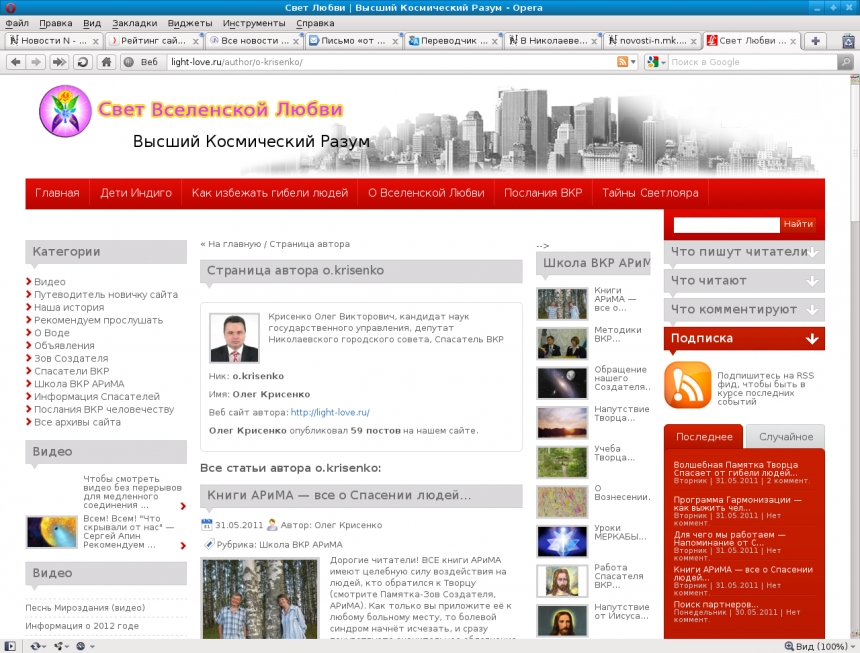860x653 pixels.
Task: Click the site search input field
Action: (726, 224)
